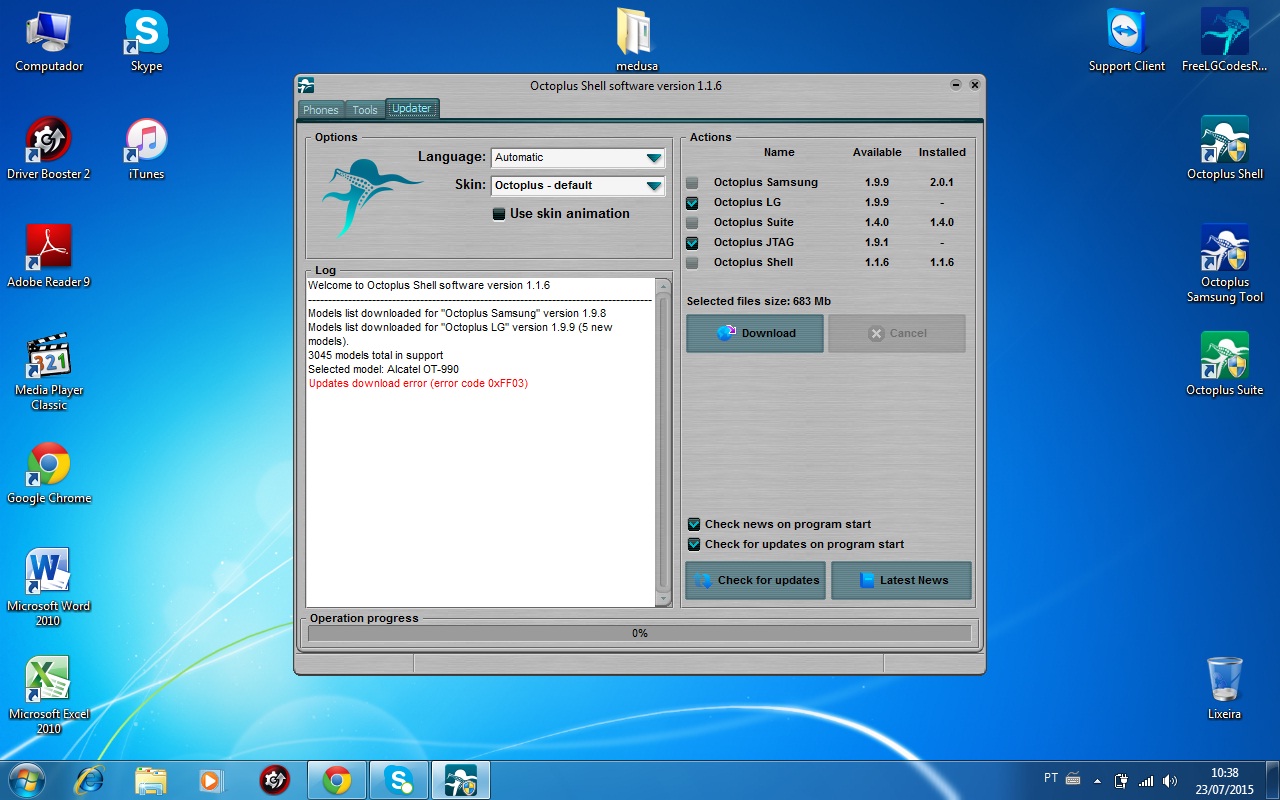The height and width of the screenshot is (800, 1280).
Task: Switch to Skype in taskbar
Action: click(399, 780)
